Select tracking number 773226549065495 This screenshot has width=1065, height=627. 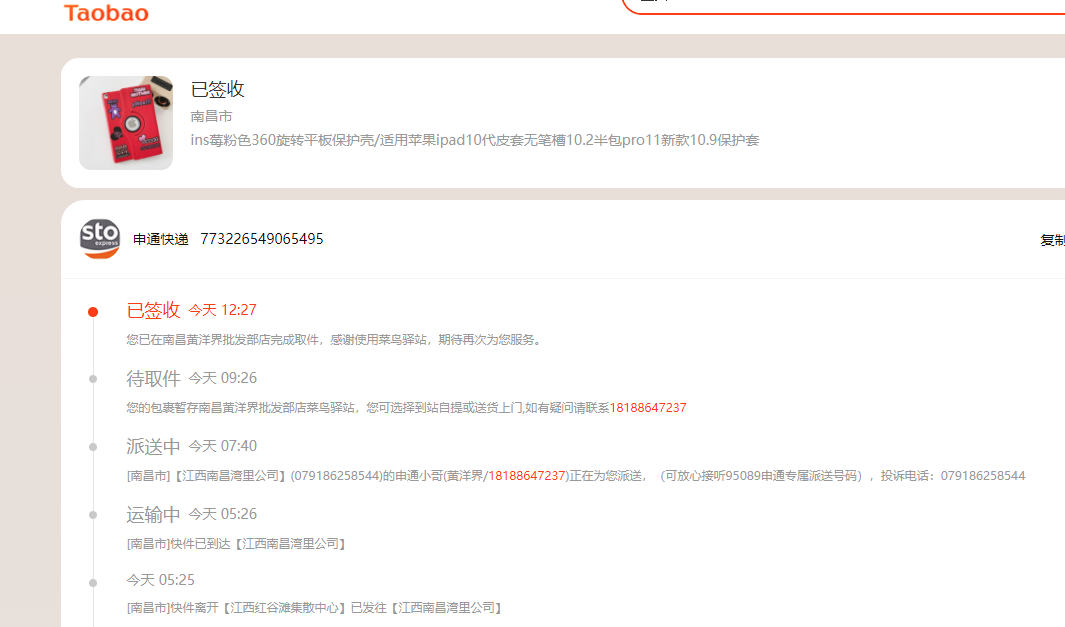261,239
